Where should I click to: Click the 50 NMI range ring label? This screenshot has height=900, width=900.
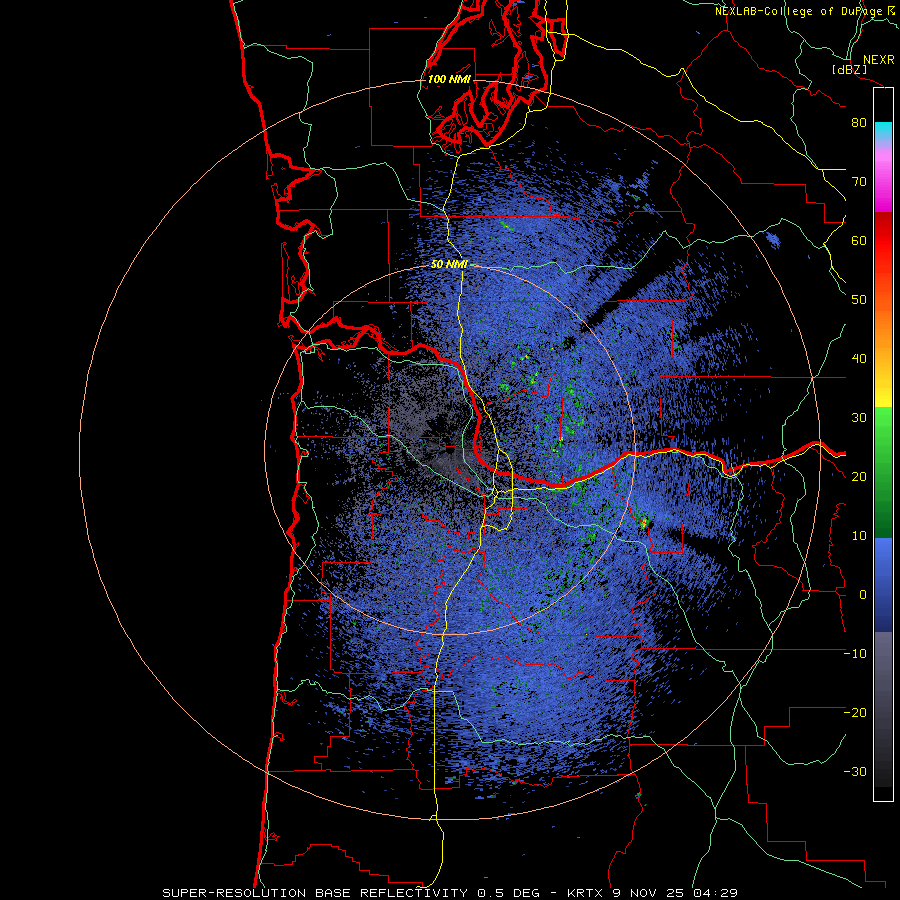point(449,265)
